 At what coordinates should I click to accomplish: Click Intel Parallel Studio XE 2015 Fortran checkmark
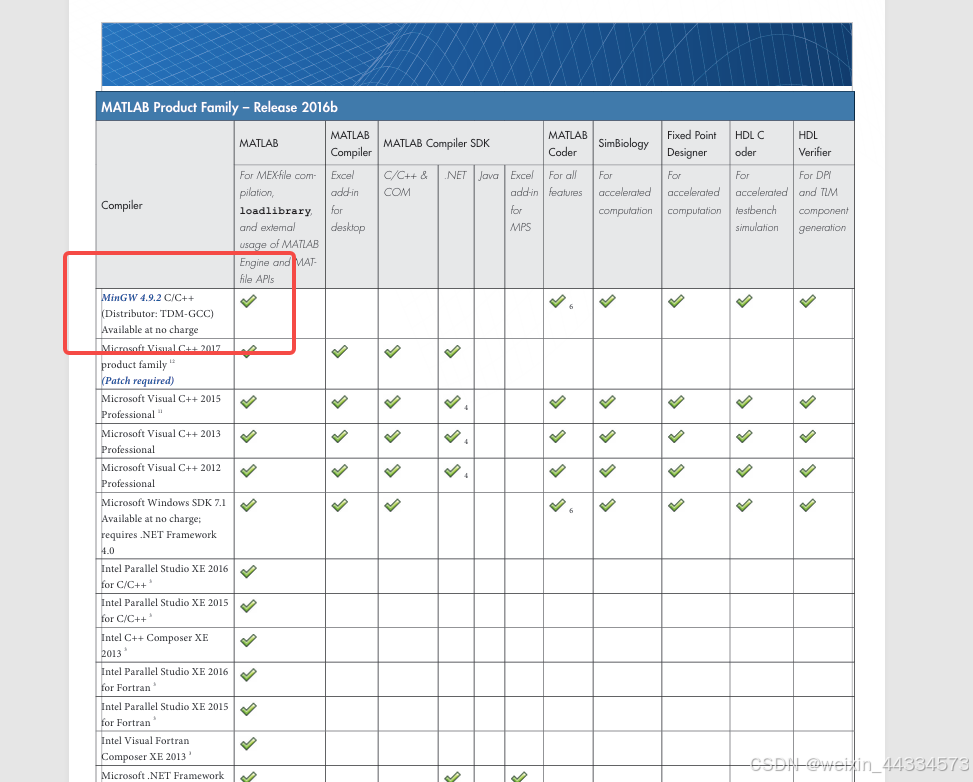[x=248, y=709]
